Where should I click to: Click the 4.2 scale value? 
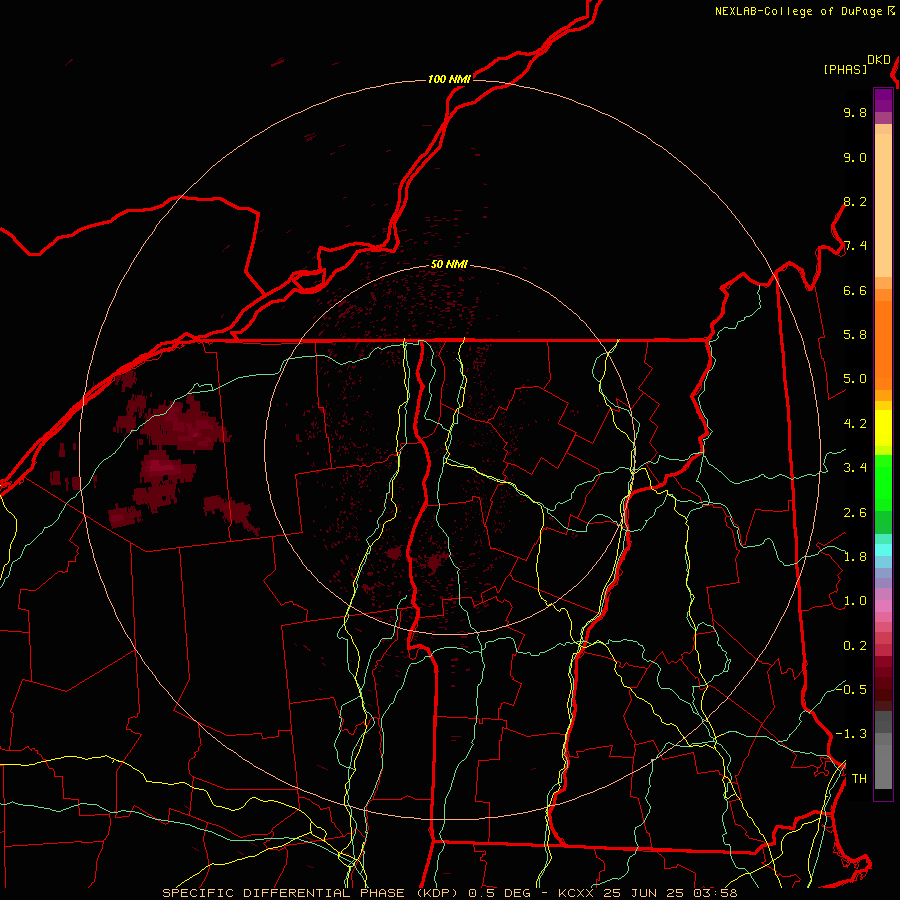[x=855, y=424]
